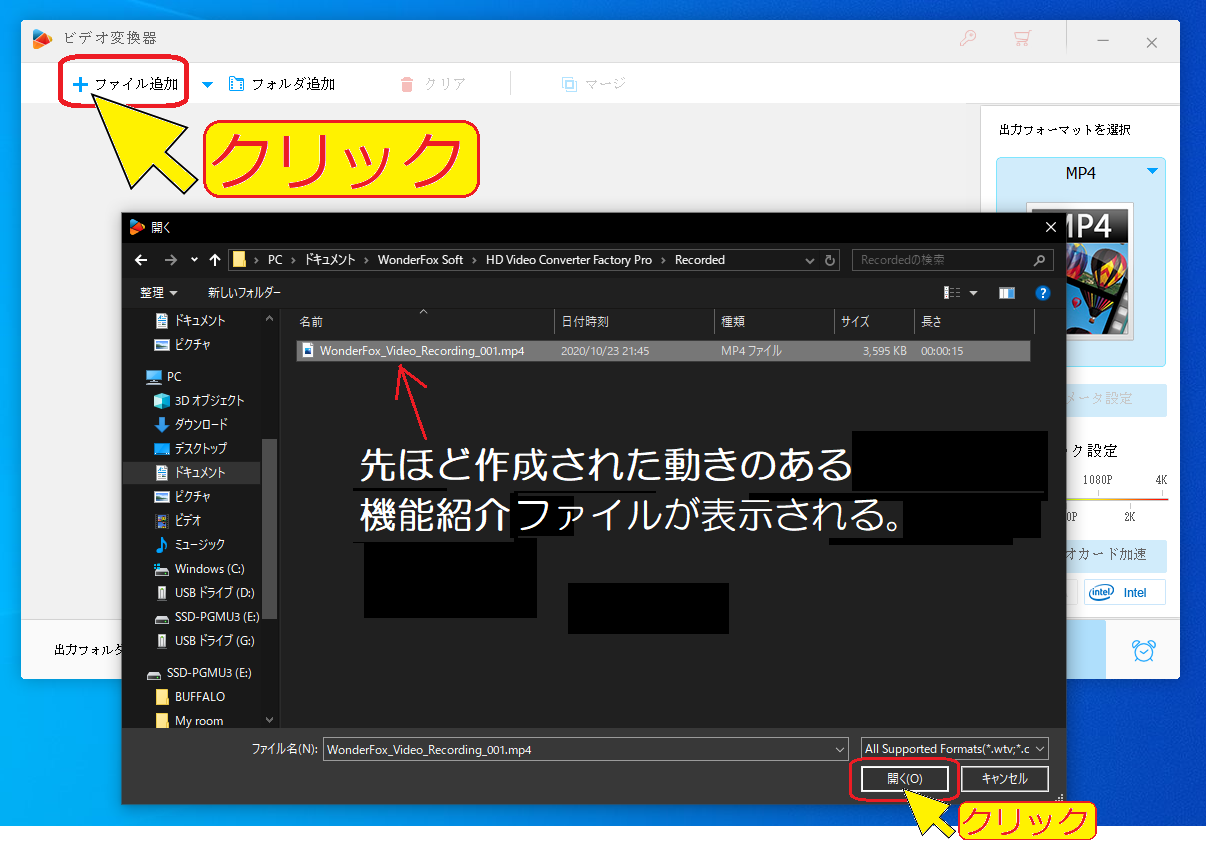
Task: Click the 開く(O) open button
Action: [x=904, y=779]
